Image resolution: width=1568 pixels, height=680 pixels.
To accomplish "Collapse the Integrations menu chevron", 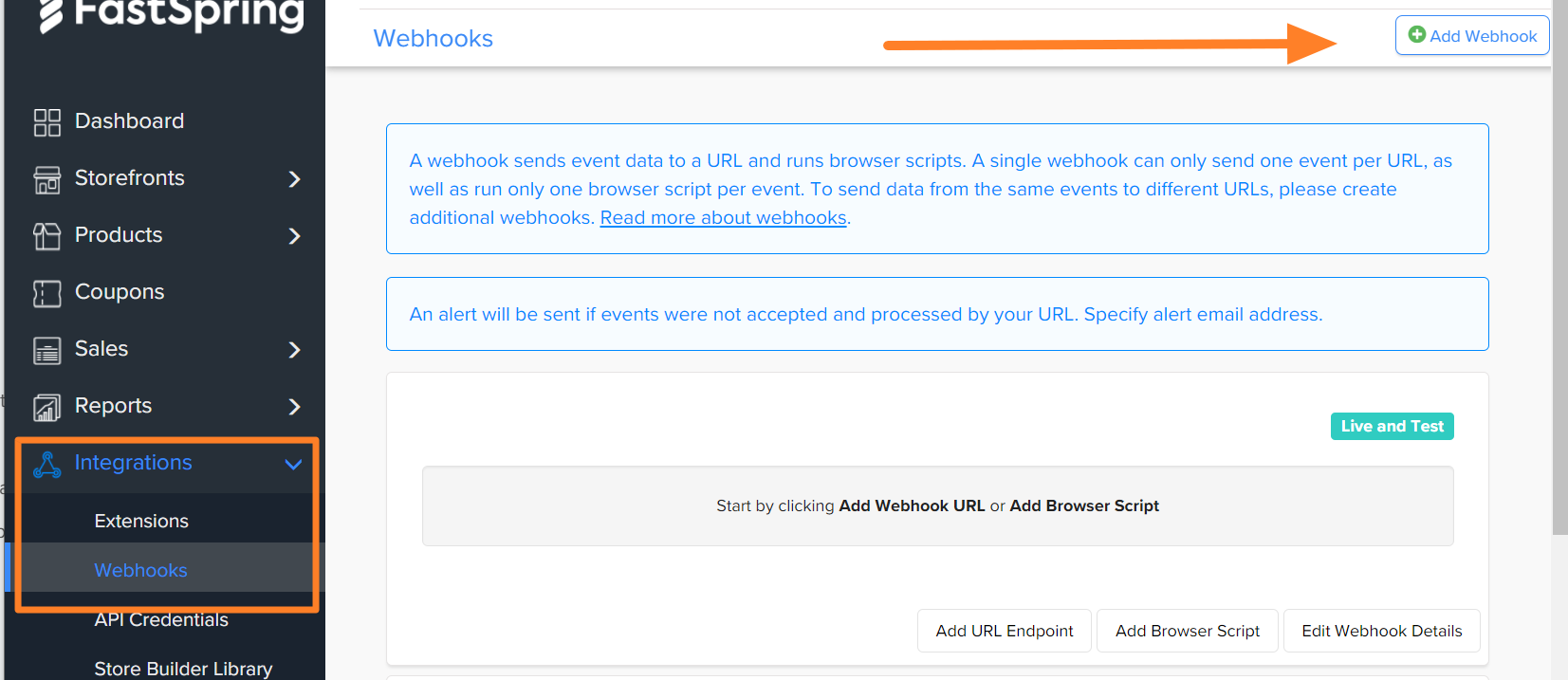I will coord(294,464).
